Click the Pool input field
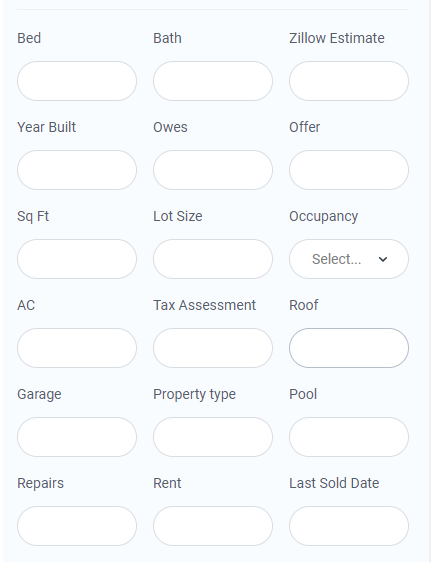 coord(349,437)
